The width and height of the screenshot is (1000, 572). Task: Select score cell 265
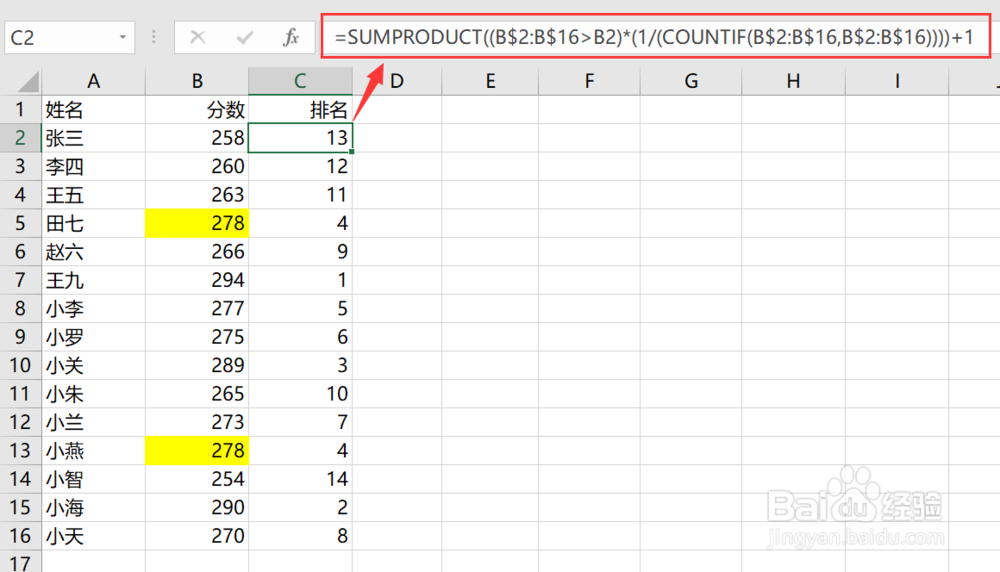[197, 394]
